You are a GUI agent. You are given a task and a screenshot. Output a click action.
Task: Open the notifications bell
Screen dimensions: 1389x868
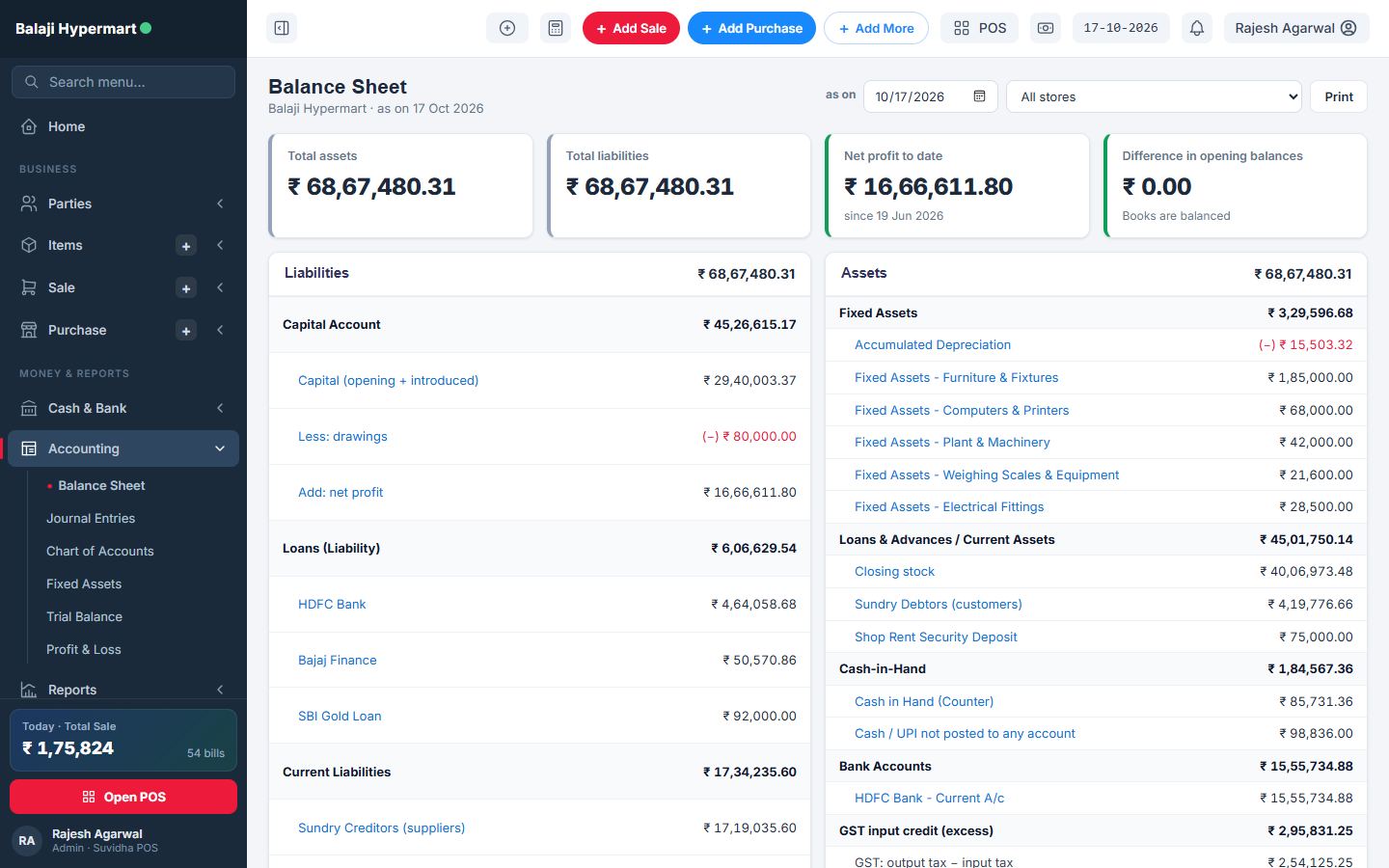pos(1197,28)
